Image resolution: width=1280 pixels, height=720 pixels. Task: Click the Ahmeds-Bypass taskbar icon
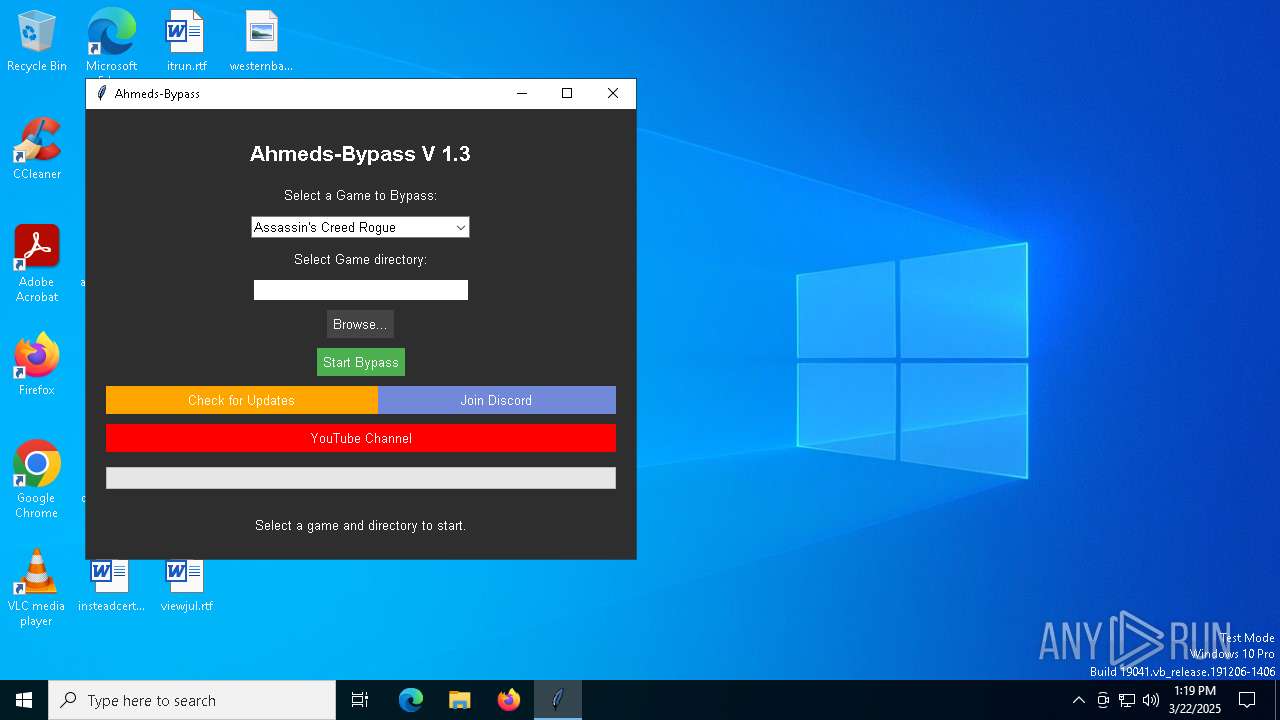pyautogui.click(x=557, y=700)
